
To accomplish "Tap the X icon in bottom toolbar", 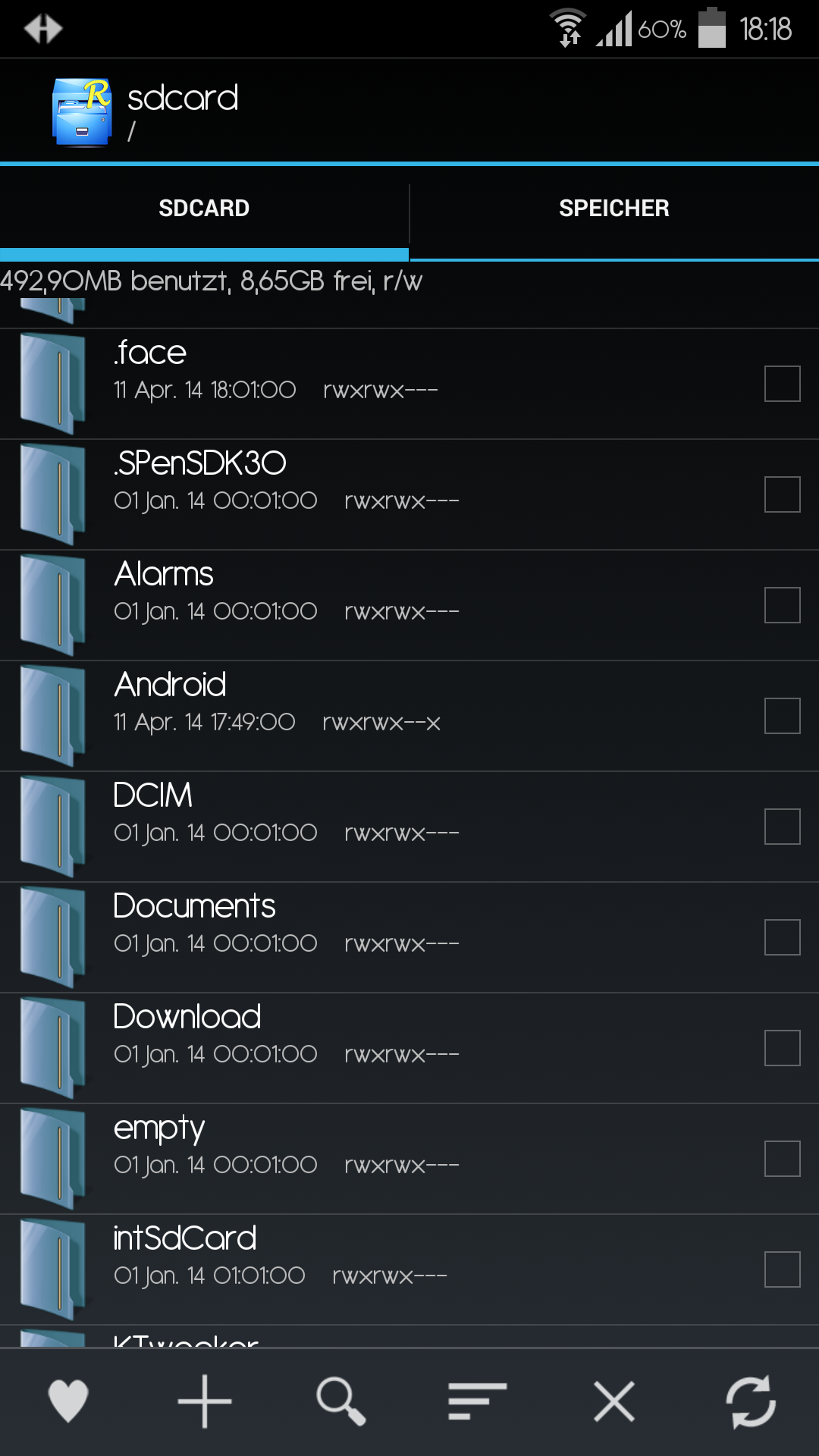I will (x=614, y=1401).
